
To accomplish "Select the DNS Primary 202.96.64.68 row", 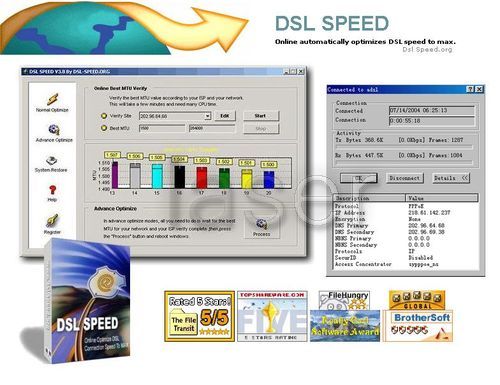I will coord(406,225).
